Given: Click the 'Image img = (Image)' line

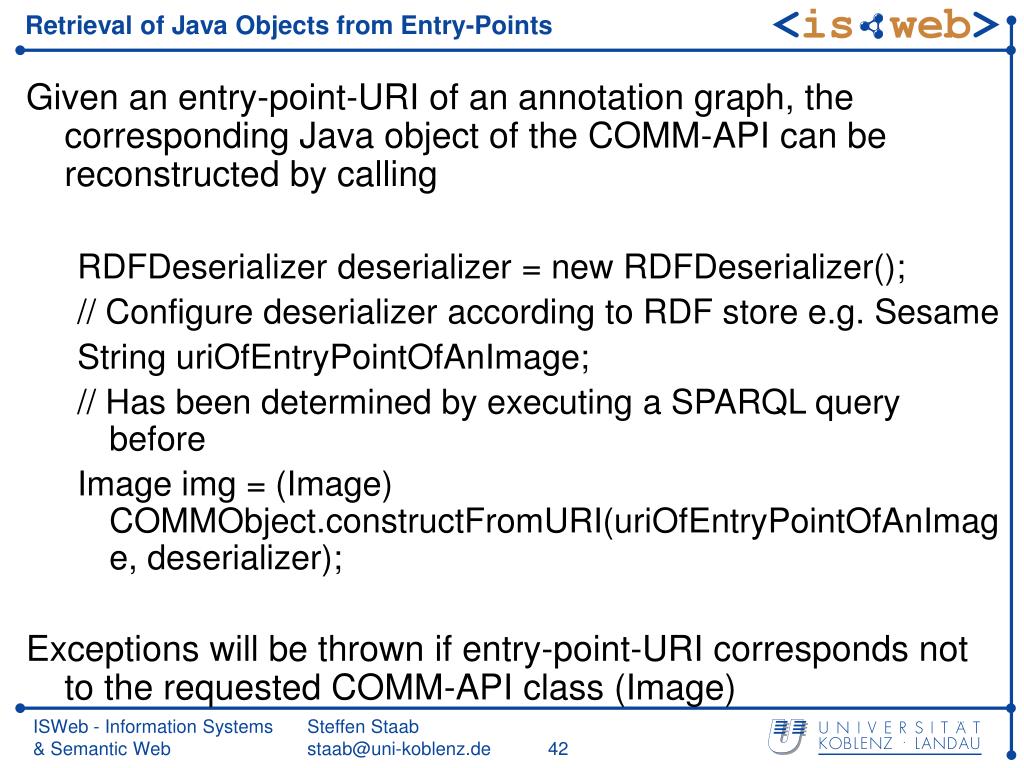Looking at the screenshot, I should pyautogui.click(x=234, y=485).
